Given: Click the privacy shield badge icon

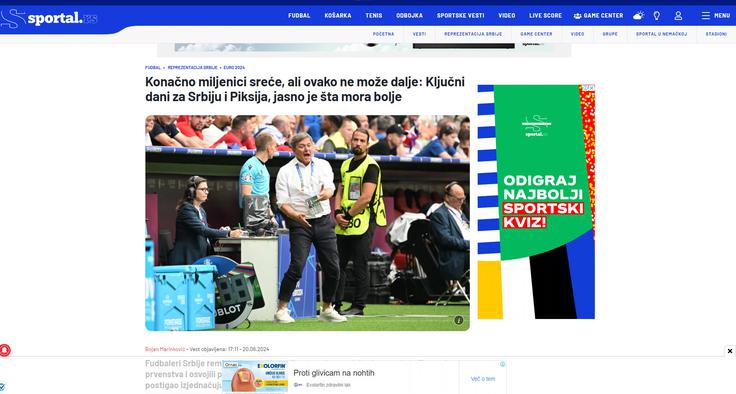Looking at the screenshot, I should point(2,387).
